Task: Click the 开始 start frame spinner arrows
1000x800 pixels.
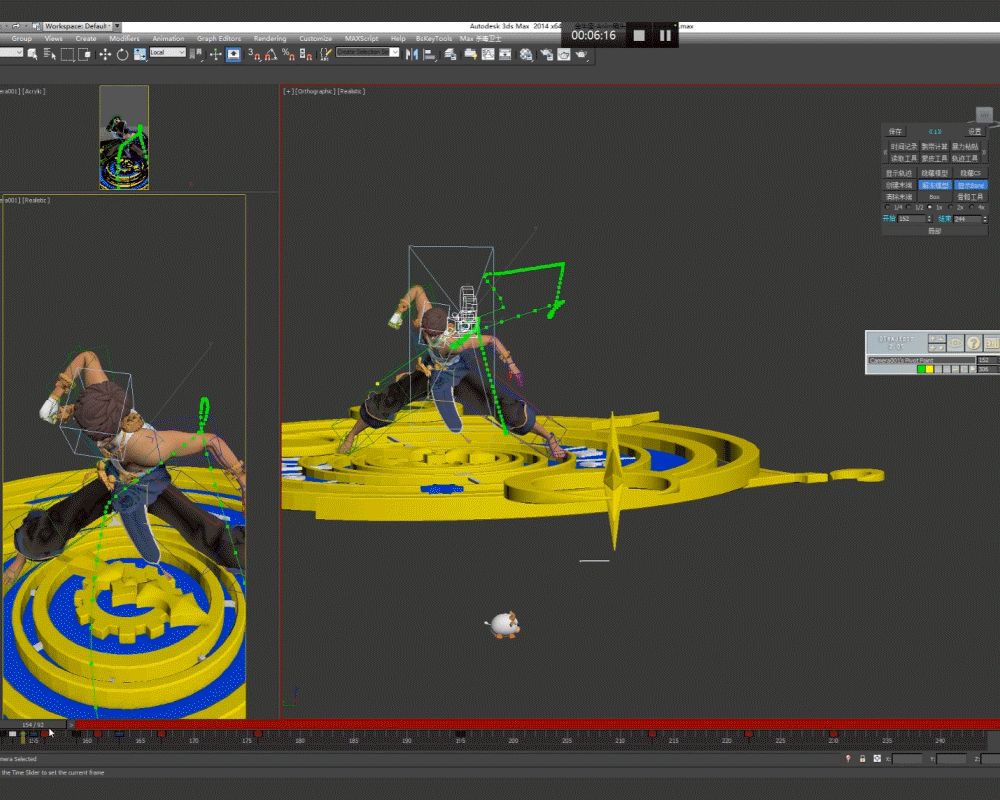Action: (929, 219)
